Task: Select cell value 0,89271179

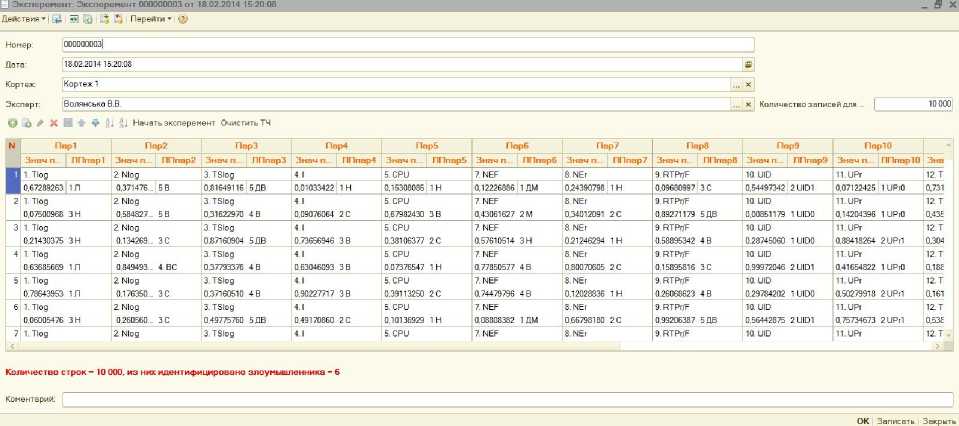Action: [676, 215]
